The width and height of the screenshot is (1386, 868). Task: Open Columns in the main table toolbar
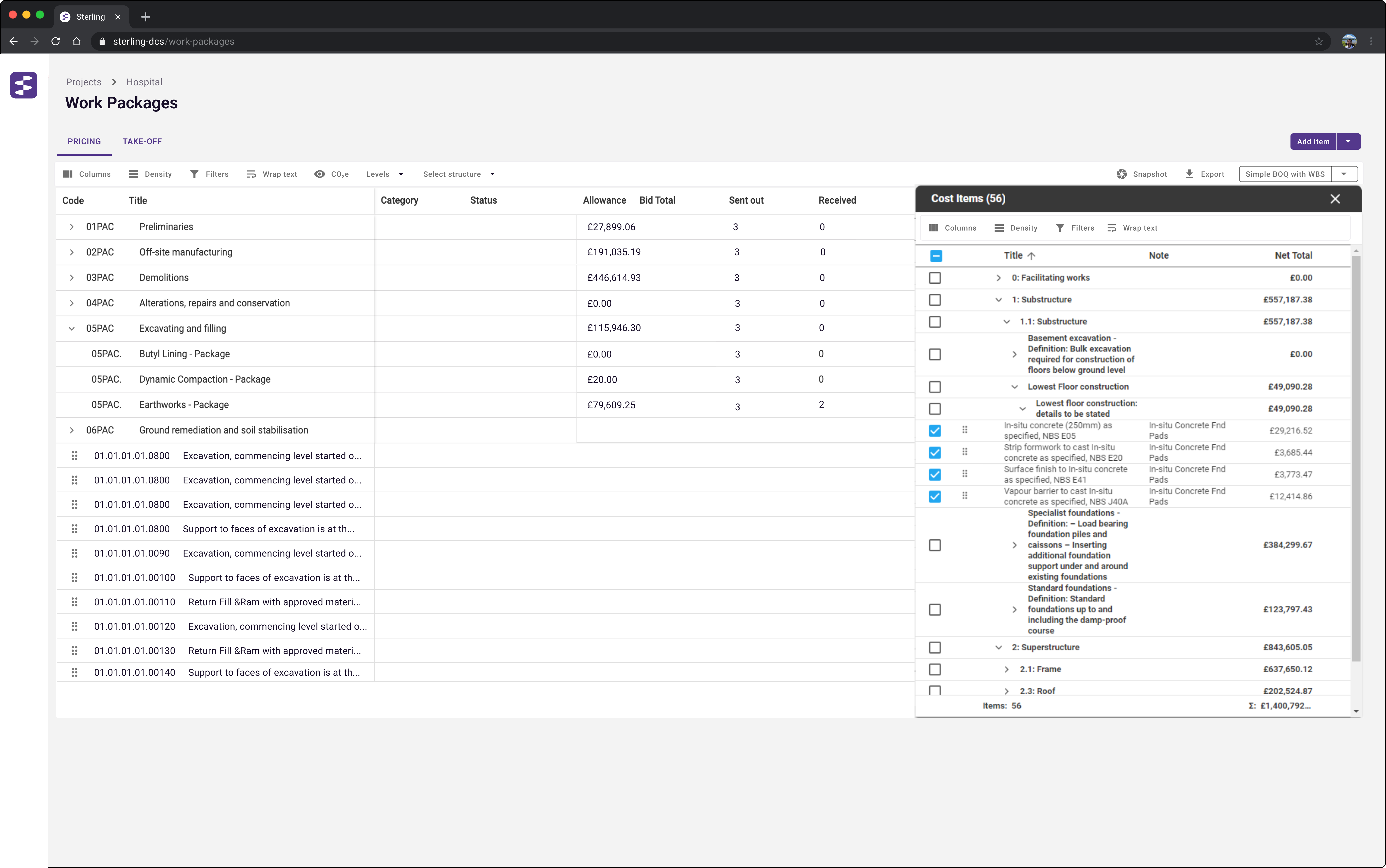click(87, 174)
